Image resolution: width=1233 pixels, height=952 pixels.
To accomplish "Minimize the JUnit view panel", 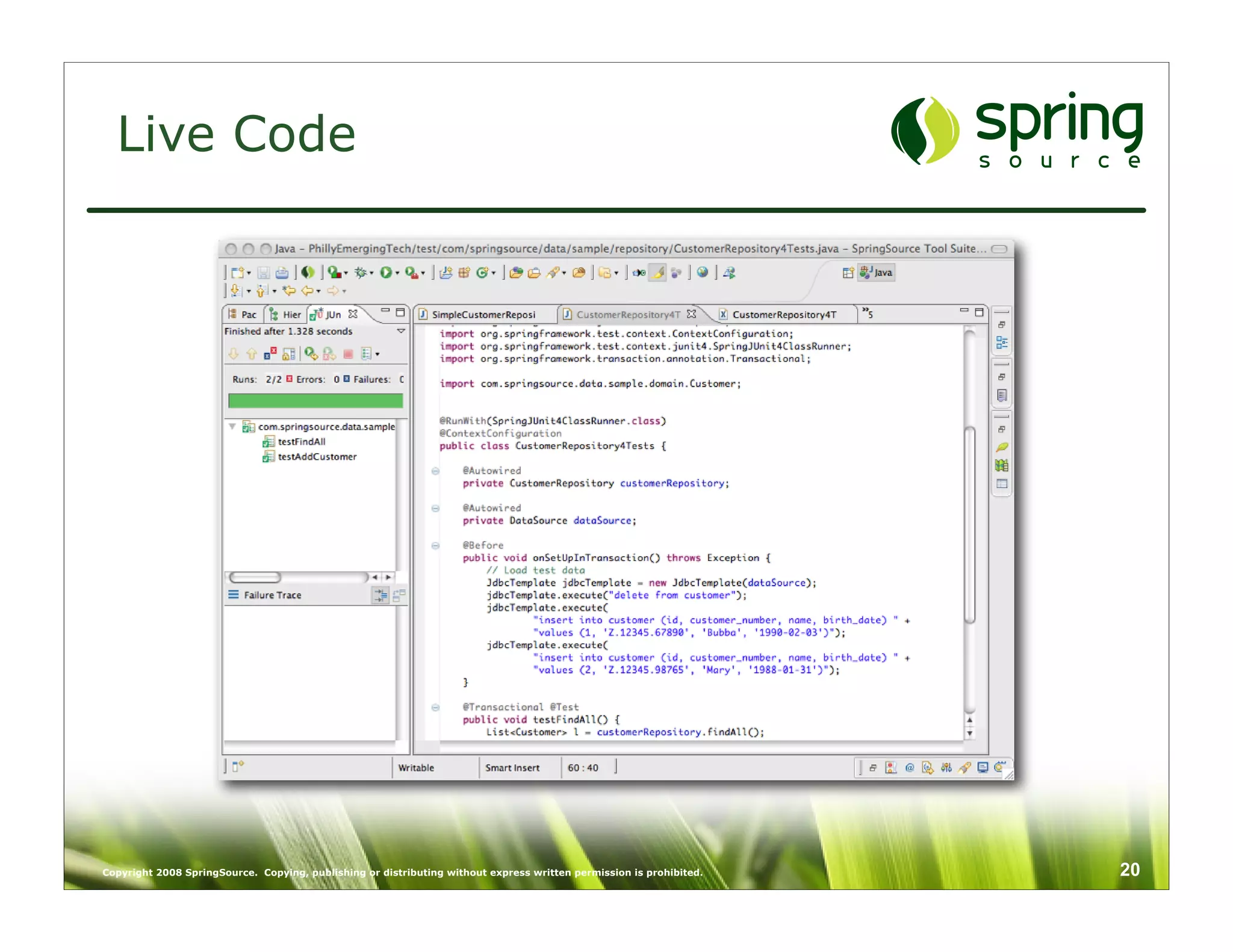I will (385, 311).
